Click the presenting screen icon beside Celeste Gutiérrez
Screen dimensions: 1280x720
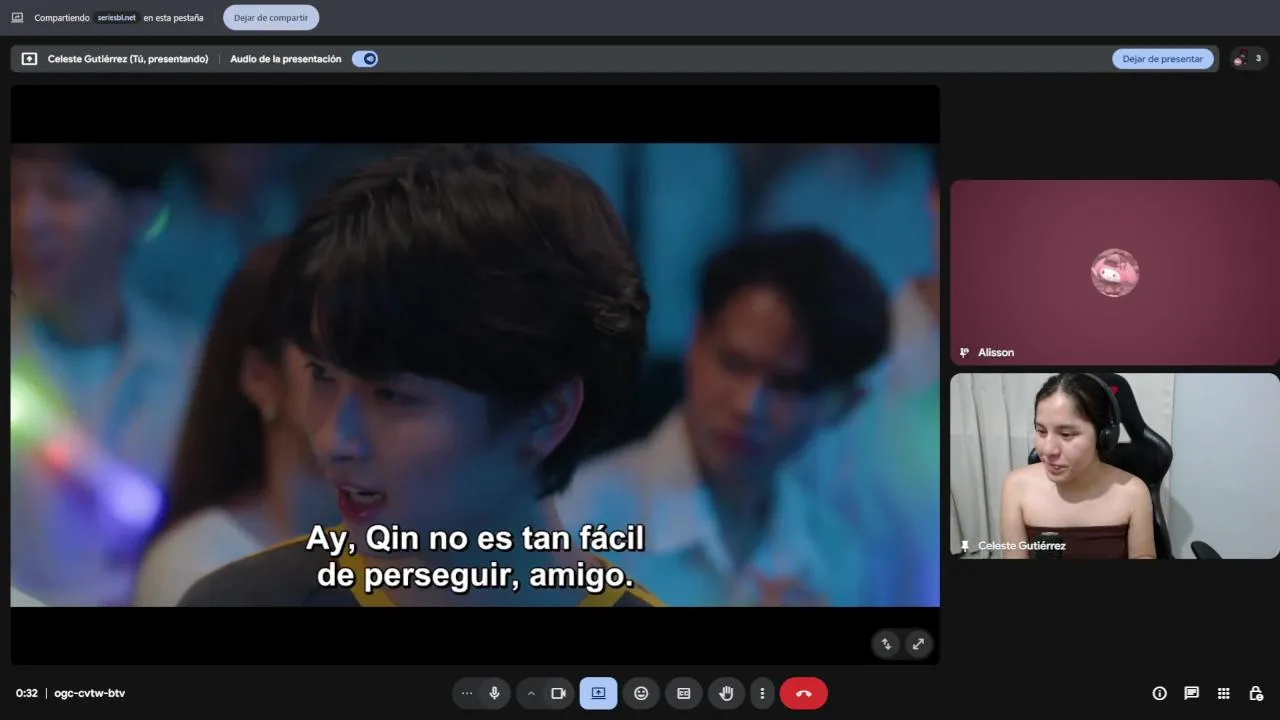click(29, 59)
